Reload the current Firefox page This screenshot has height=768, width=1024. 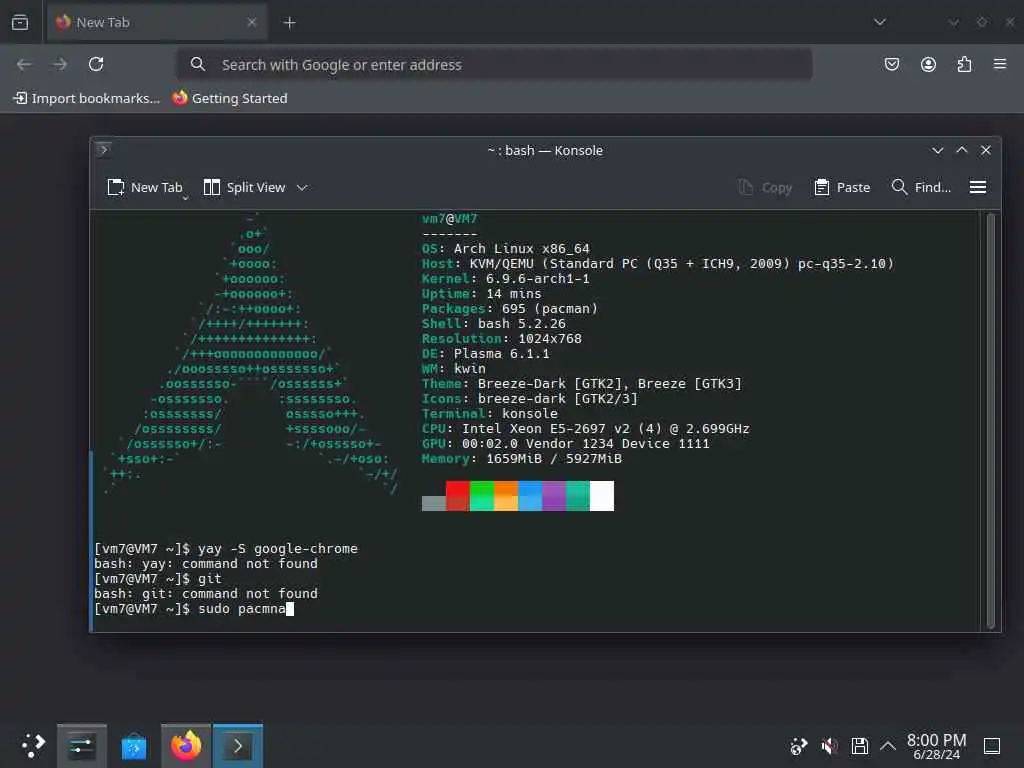96,64
